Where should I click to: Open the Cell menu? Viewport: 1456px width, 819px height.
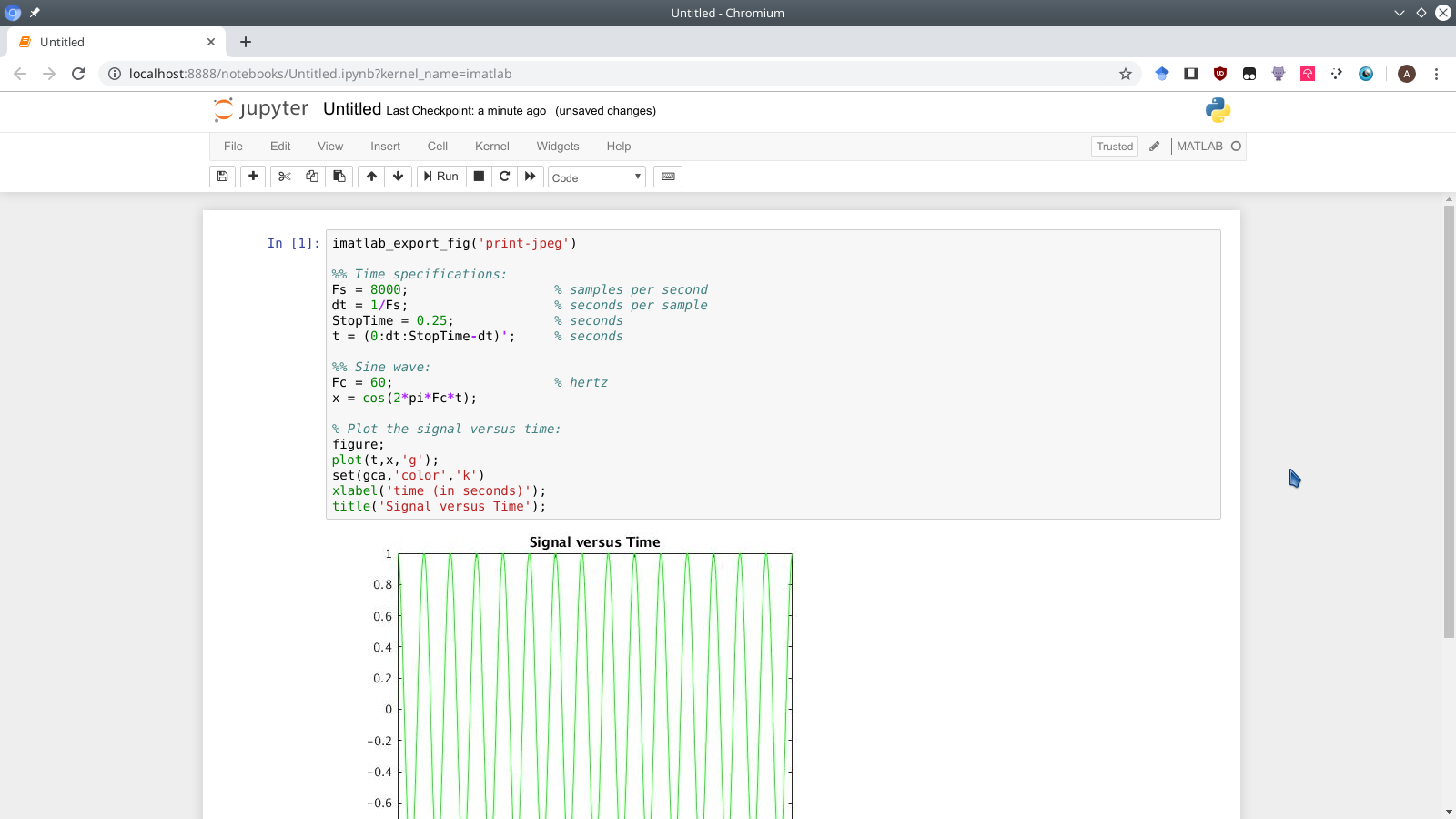click(x=437, y=147)
